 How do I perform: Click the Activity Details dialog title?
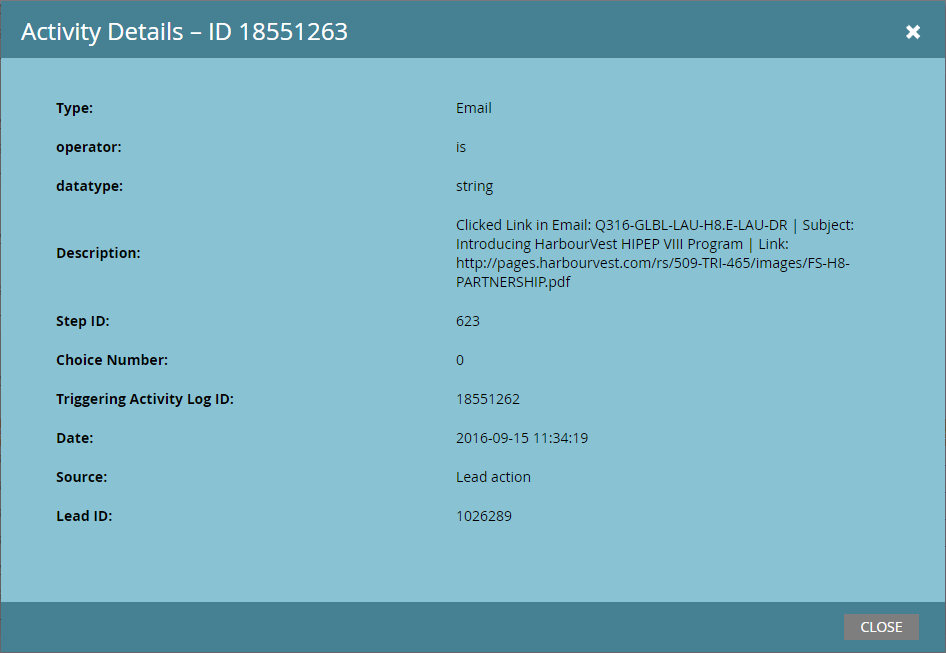point(184,32)
